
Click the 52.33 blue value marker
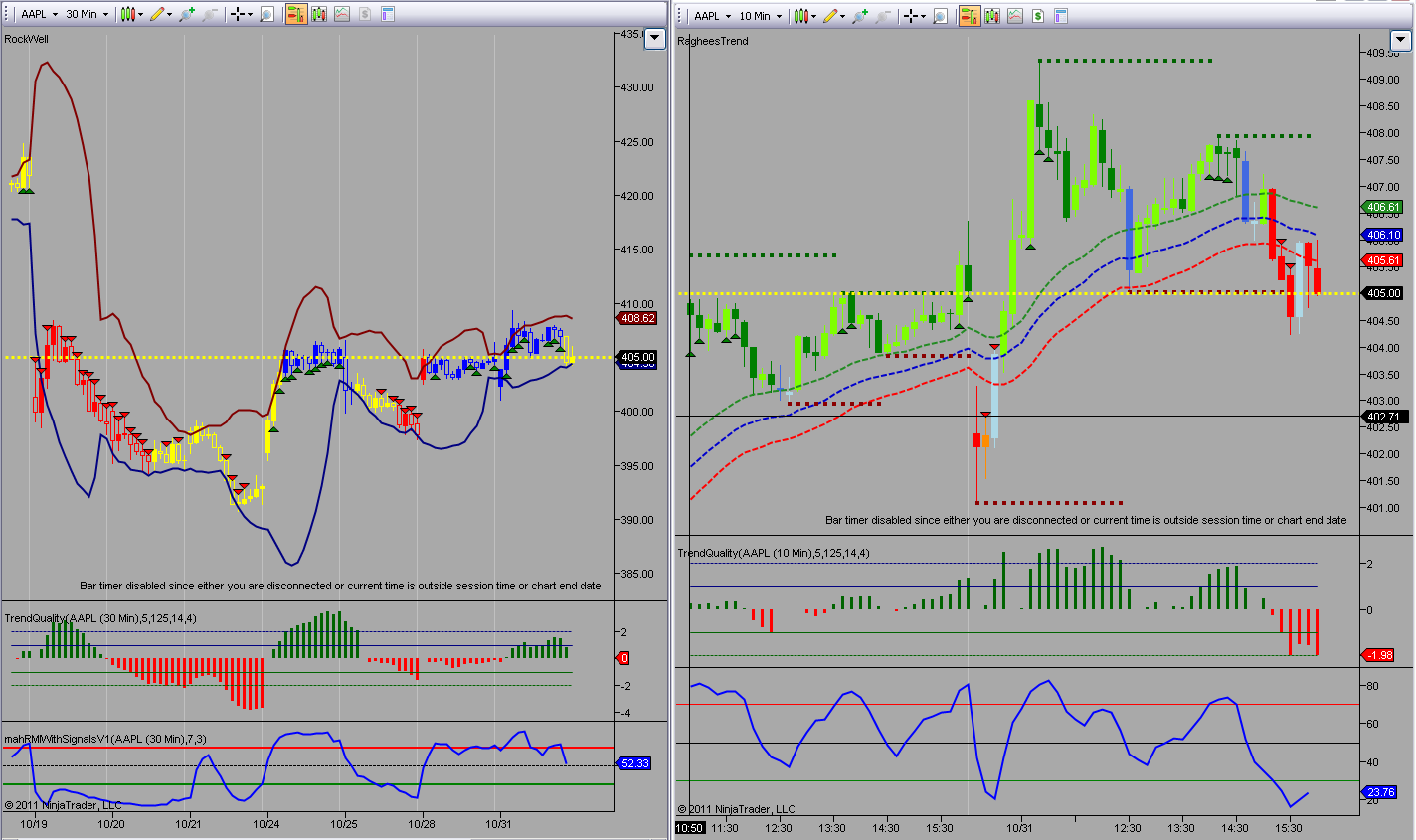[634, 763]
